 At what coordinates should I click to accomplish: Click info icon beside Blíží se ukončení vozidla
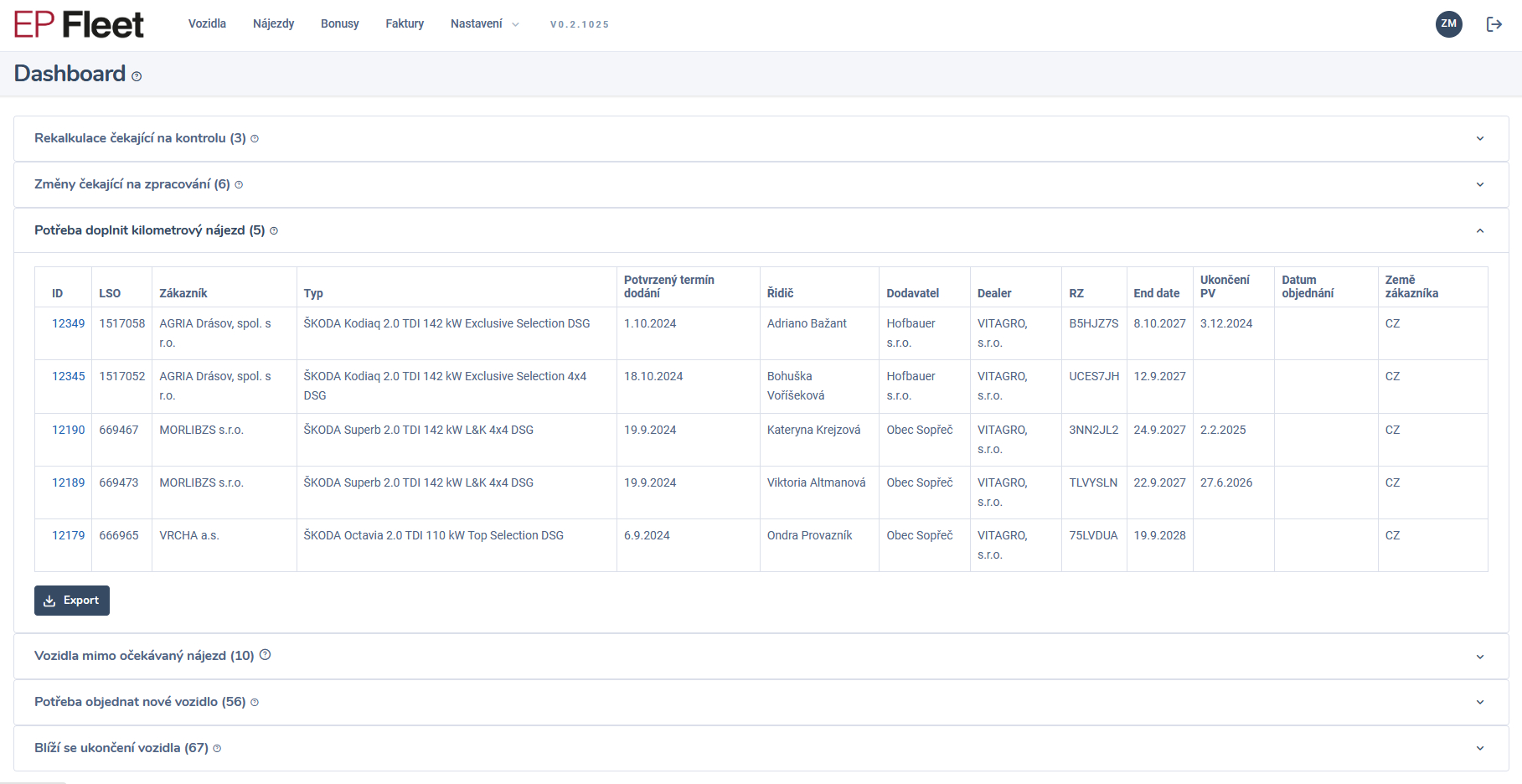217,749
